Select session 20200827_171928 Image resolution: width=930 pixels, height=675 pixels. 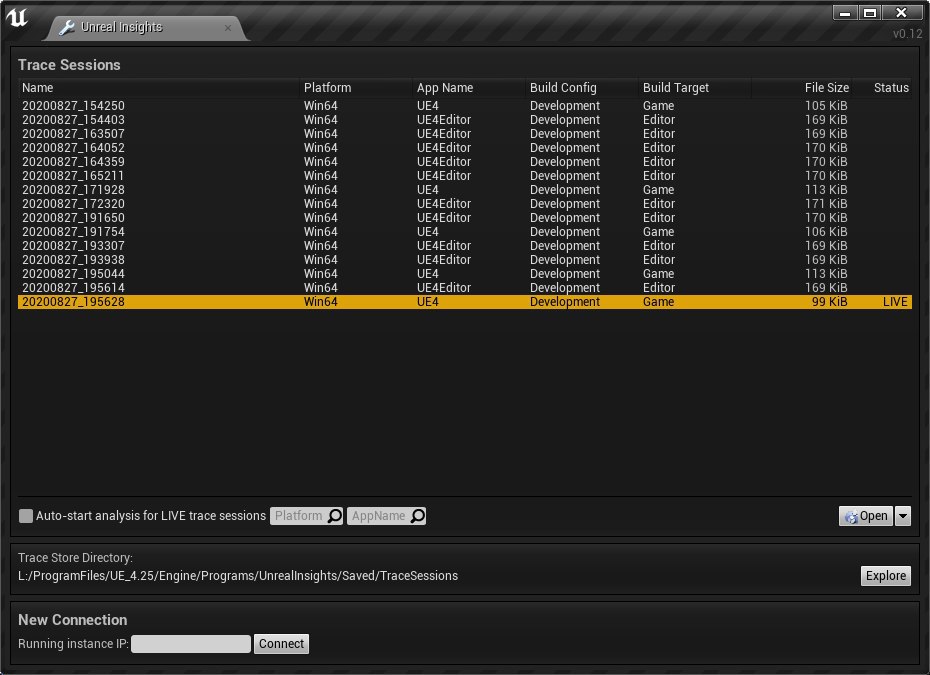465,190
